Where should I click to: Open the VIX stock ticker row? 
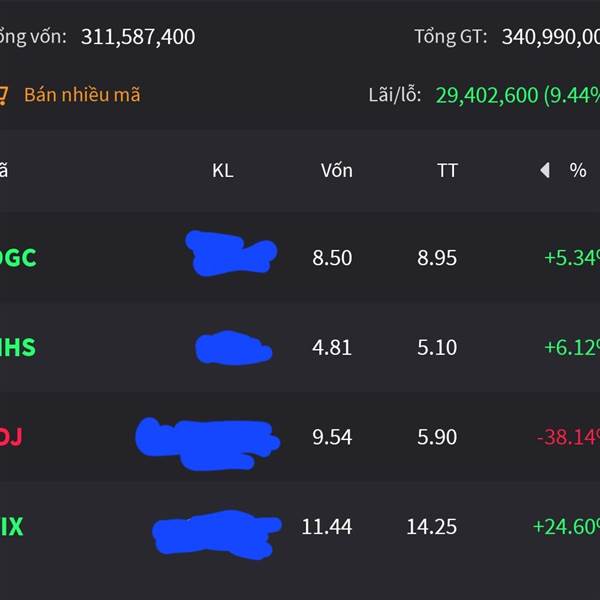[x=300, y=527]
